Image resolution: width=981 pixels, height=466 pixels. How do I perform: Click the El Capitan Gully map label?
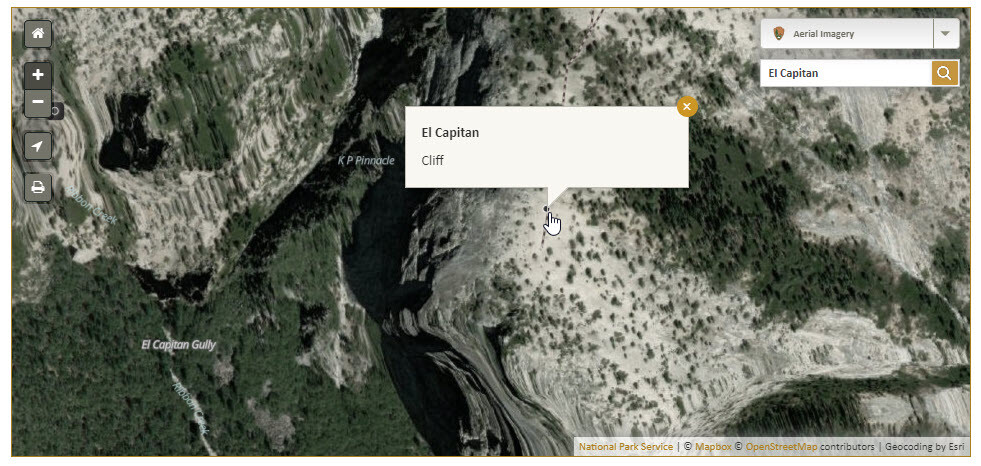point(178,345)
